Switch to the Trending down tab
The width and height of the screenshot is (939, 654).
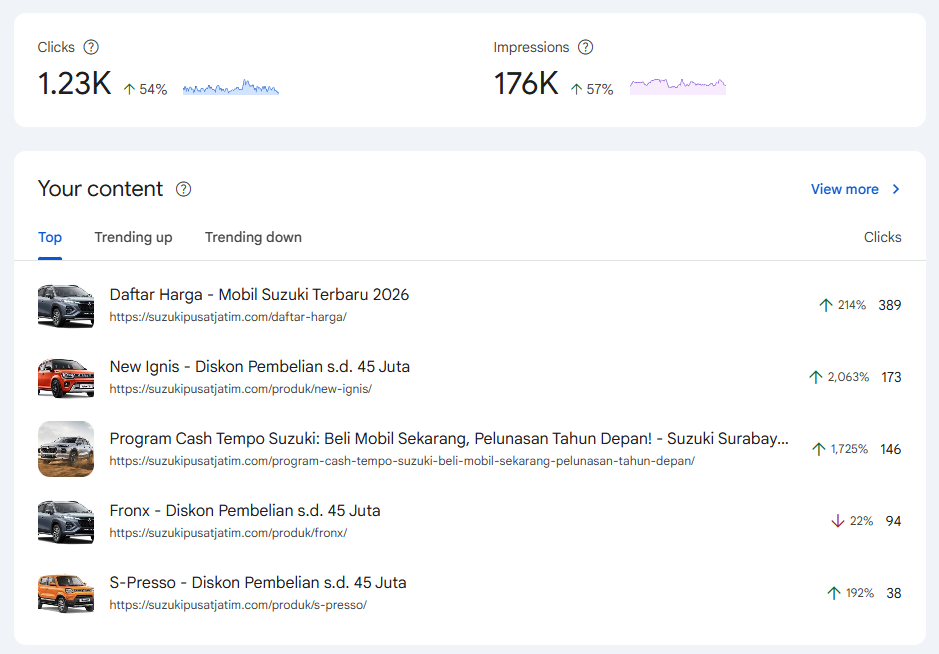point(253,237)
